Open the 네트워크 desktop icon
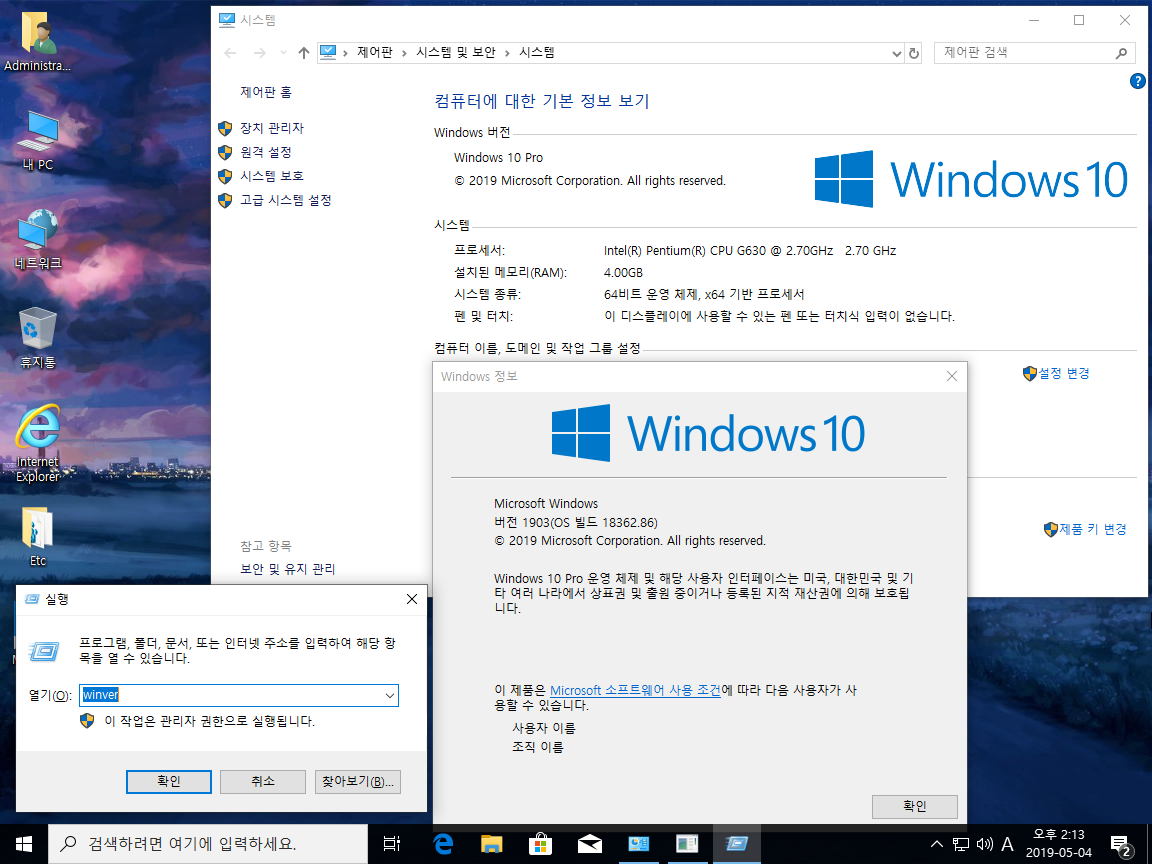The image size is (1152, 864). click(37, 240)
